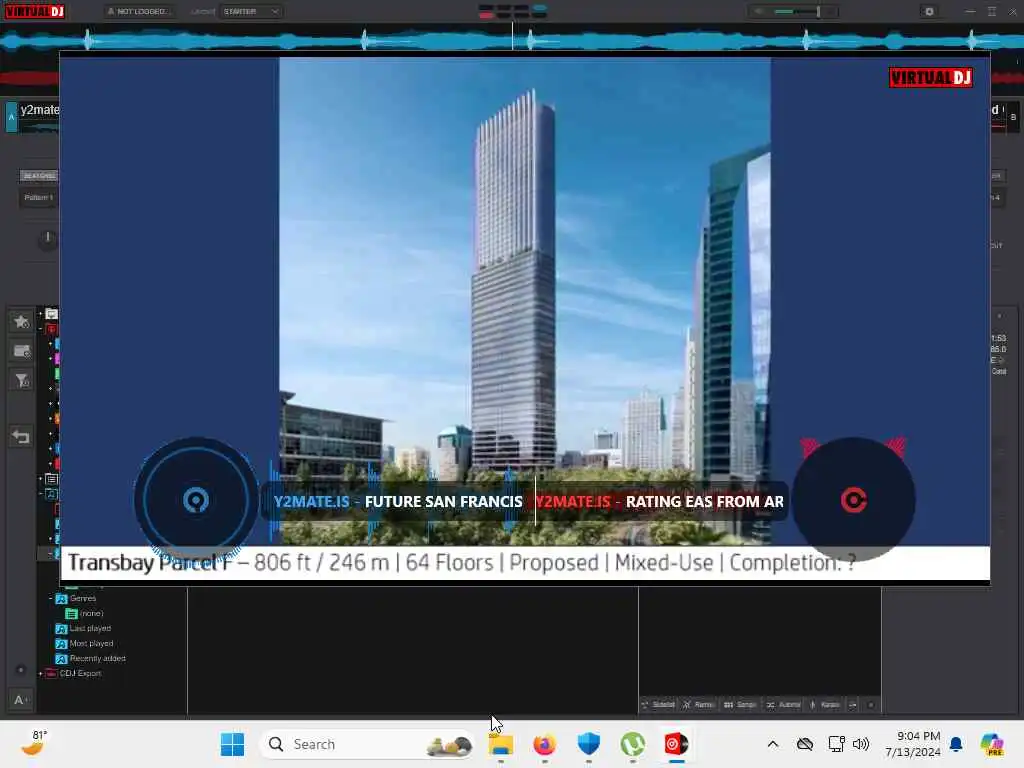Click the Transbay Parcel F caption text
The width and height of the screenshot is (1024, 768).
(x=462, y=563)
